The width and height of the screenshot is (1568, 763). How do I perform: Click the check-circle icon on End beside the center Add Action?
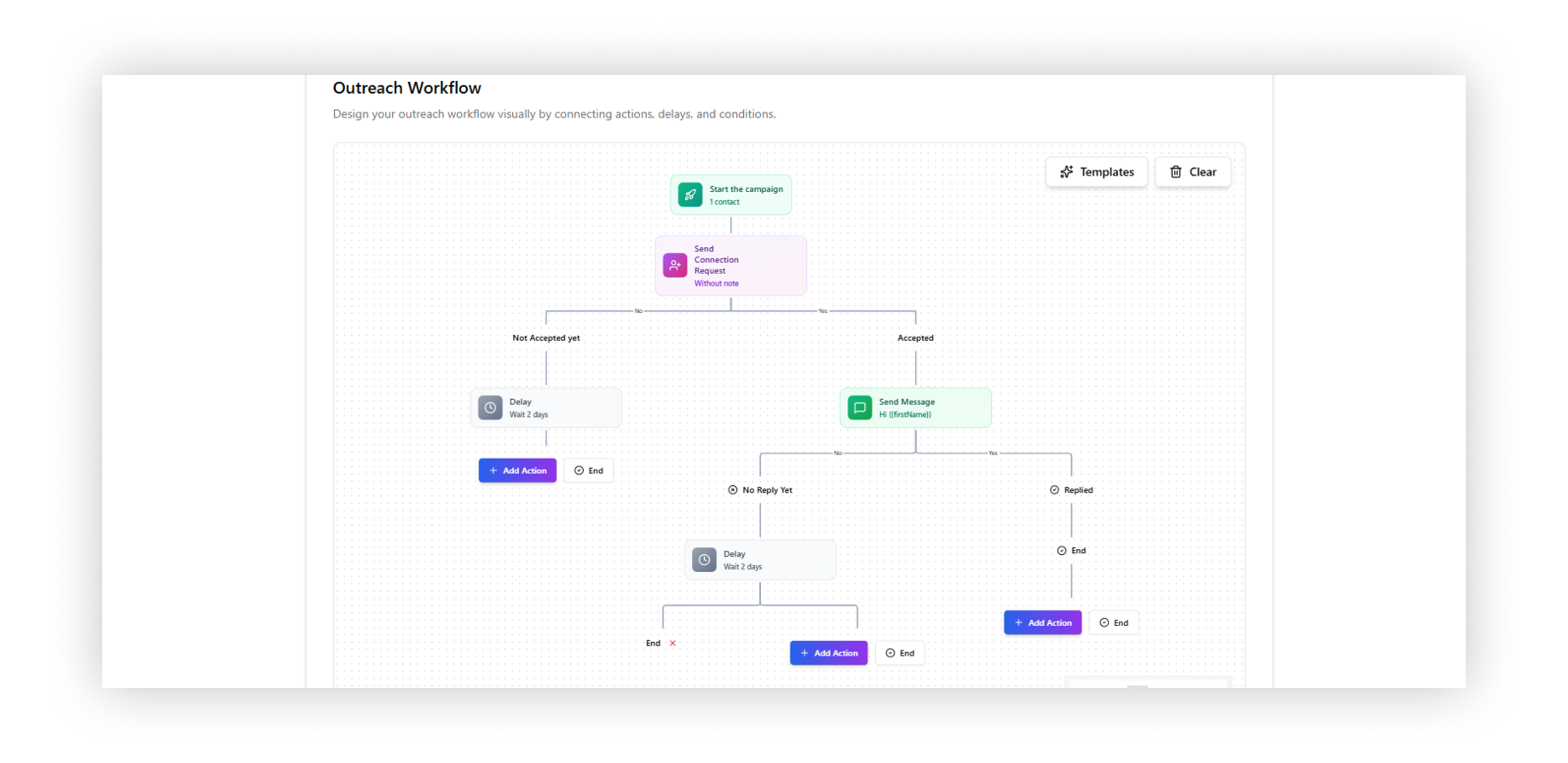point(890,653)
